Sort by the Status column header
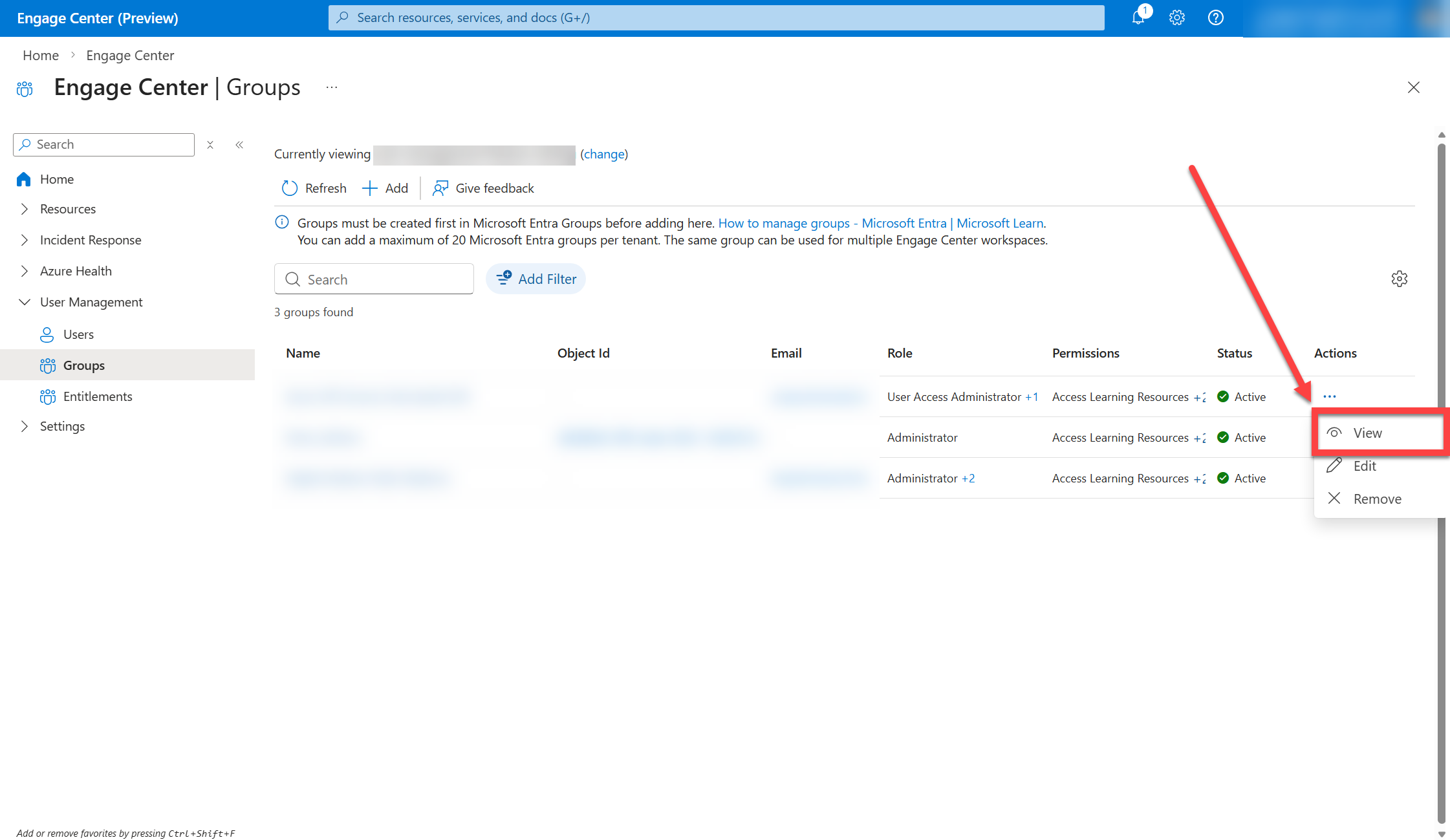The width and height of the screenshot is (1450, 840). pos(1235,353)
